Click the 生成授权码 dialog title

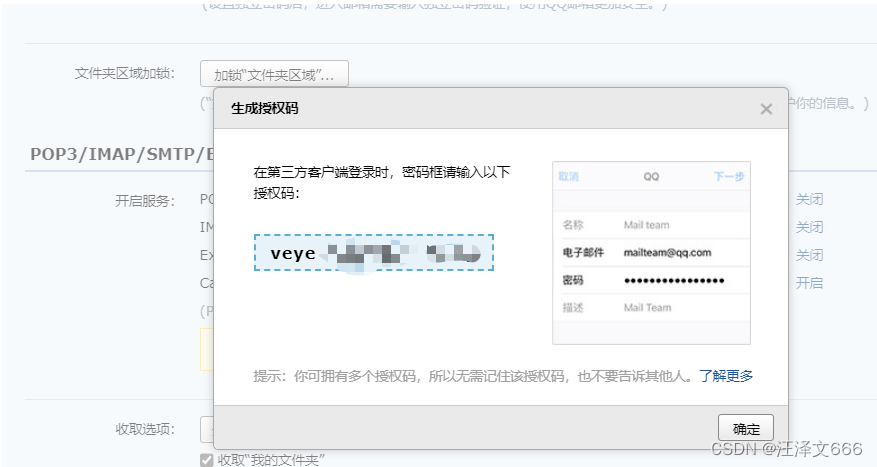tap(265, 109)
